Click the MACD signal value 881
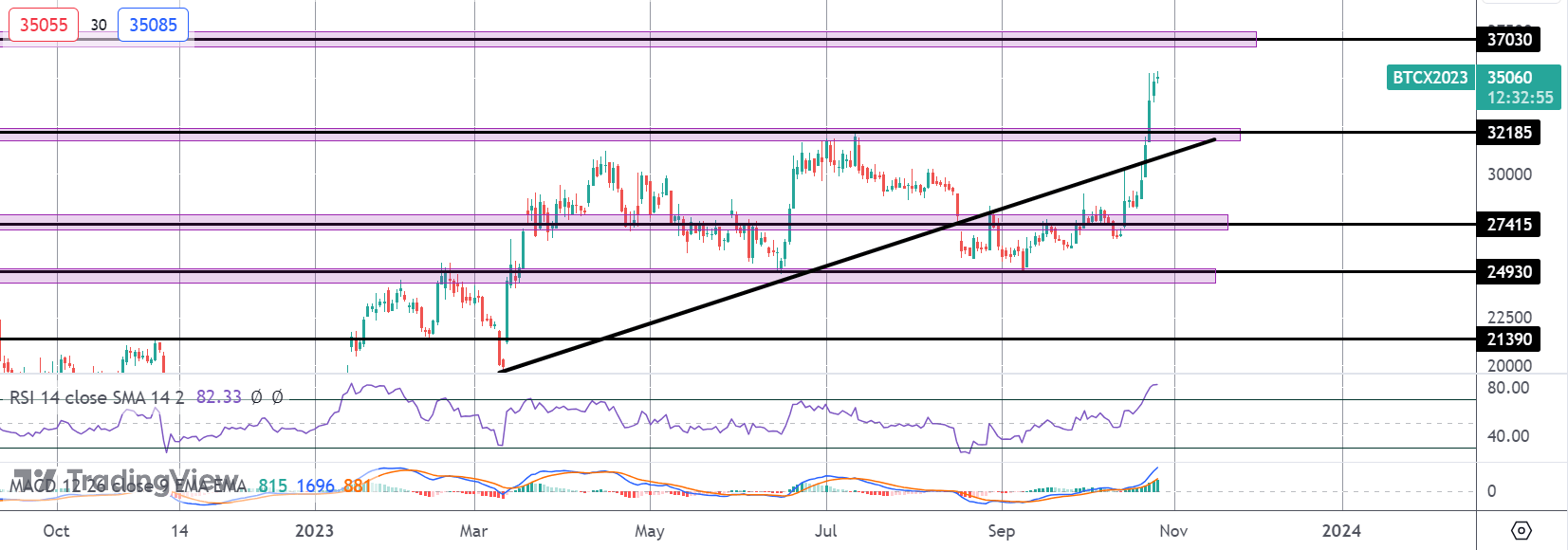The width and height of the screenshot is (1568, 550). coord(358,486)
